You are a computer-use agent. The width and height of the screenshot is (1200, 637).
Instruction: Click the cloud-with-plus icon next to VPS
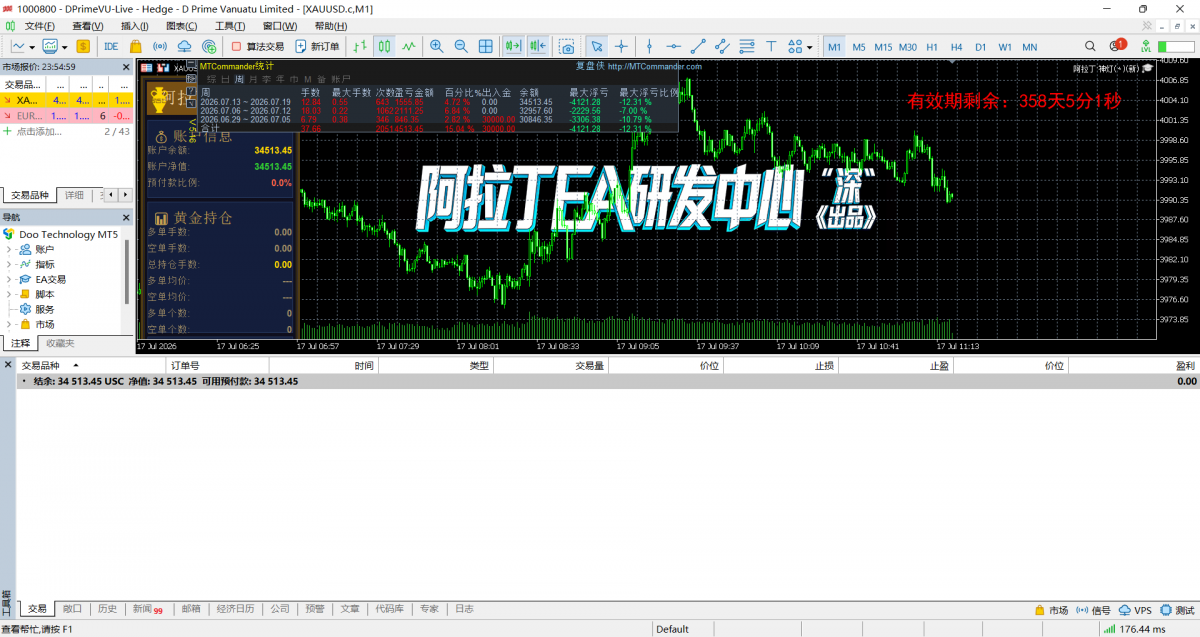point(209,46)
